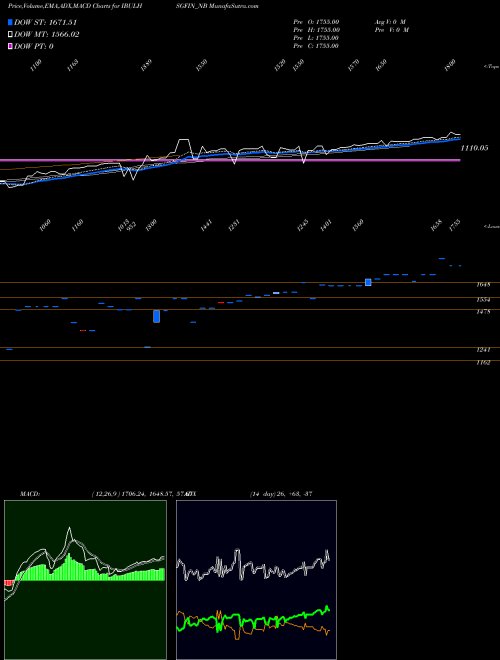Screen dimensions: 500x660
Task: Click the MACD peak spike
Action: tap(69, 530)
